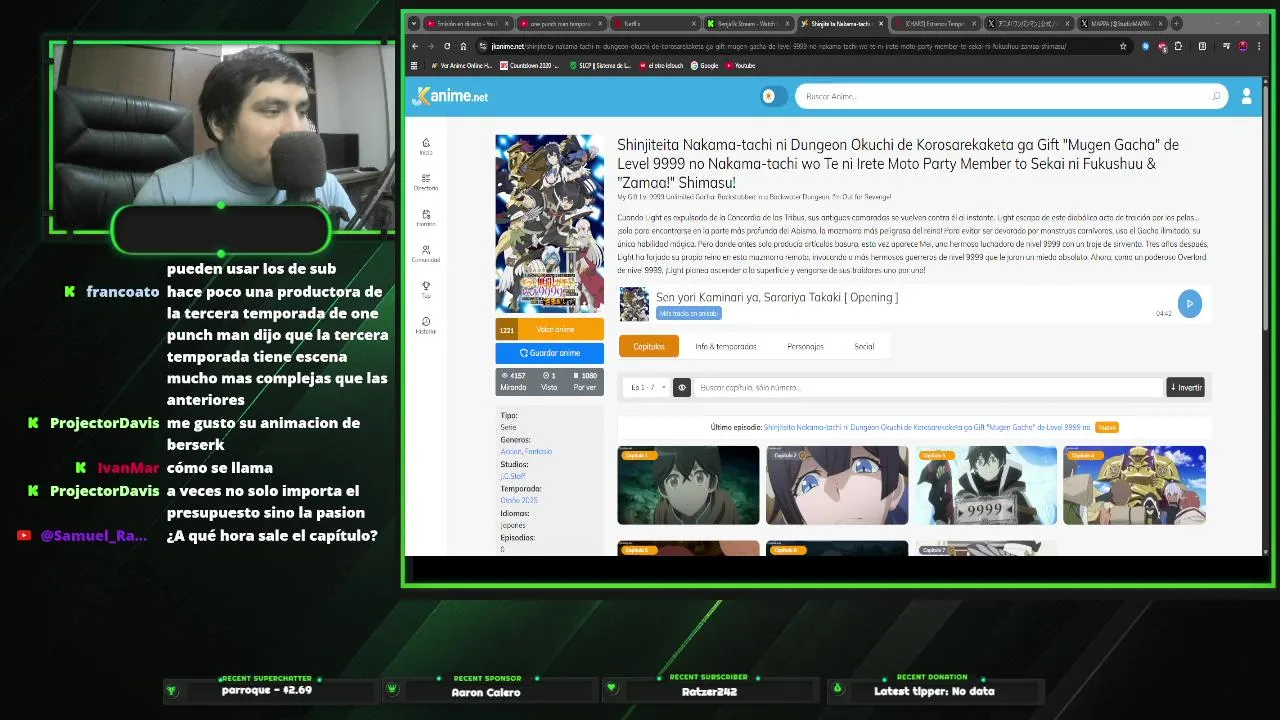The height and width of the screenshot is (720, 1280).
Task: Open the Directorio sidebar icon
Action: coord(426,182)
